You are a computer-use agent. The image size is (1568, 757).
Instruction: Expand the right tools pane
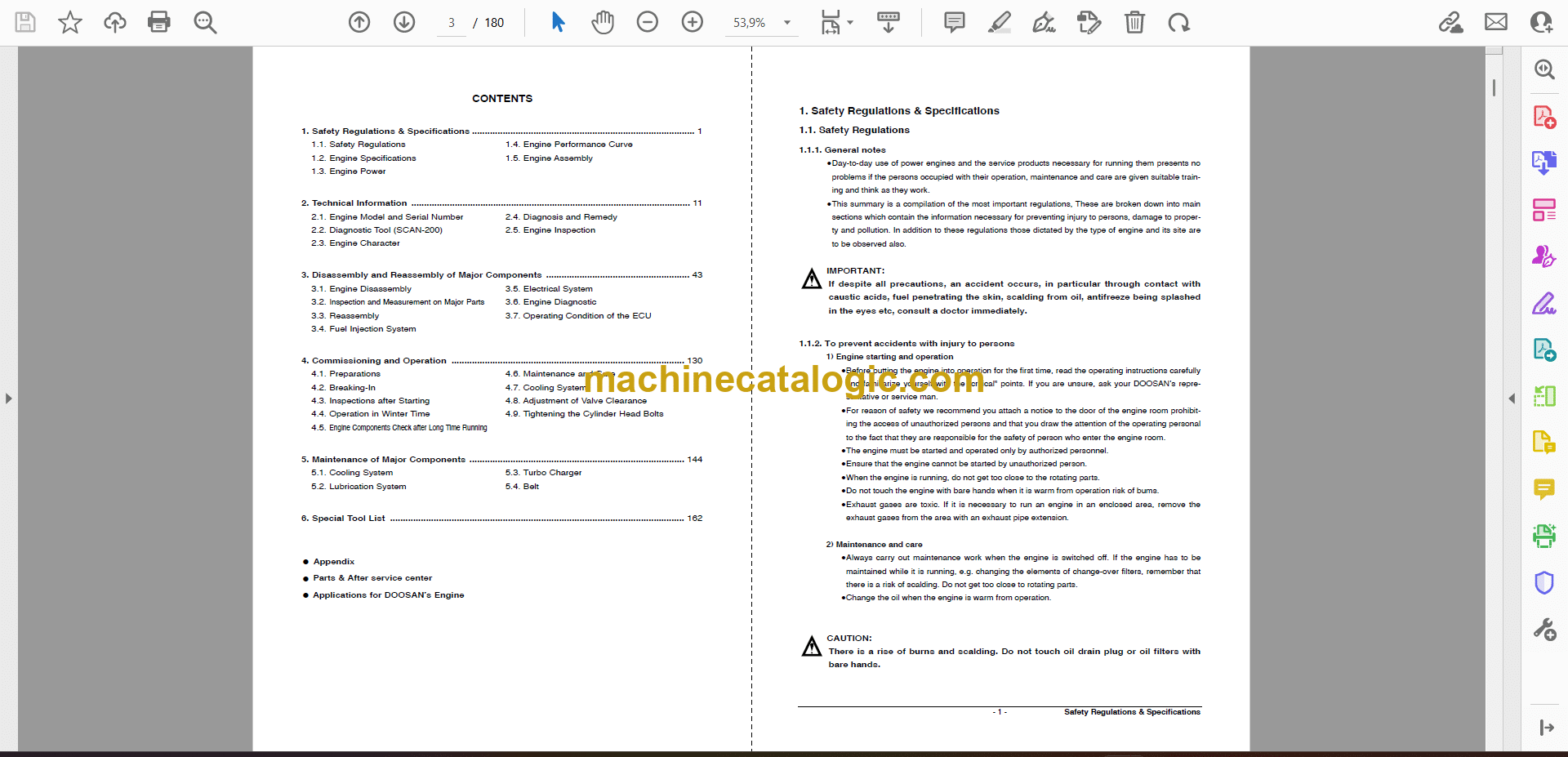click(x=1546, y=728)
